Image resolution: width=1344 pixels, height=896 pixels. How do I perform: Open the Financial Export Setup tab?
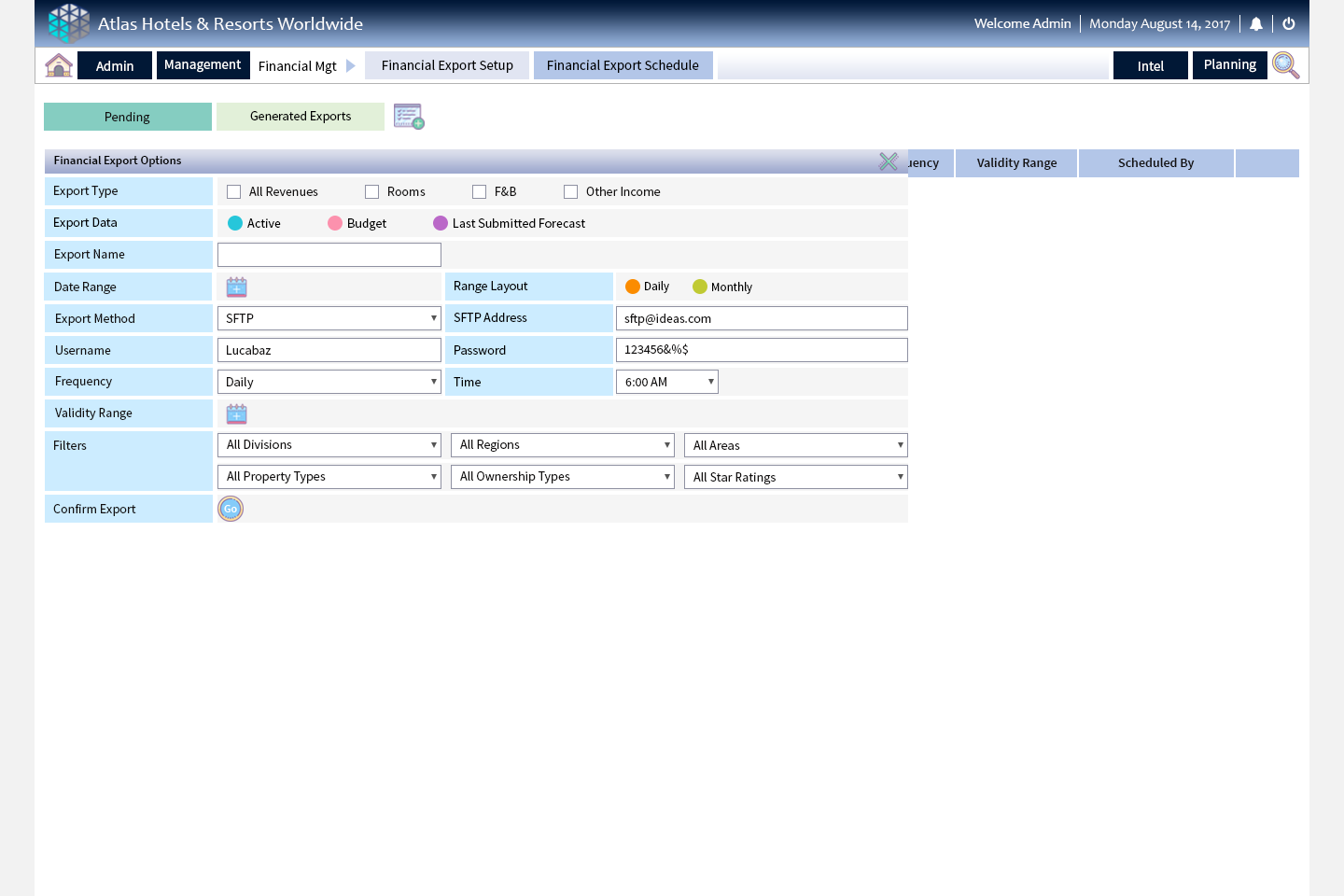447,65
